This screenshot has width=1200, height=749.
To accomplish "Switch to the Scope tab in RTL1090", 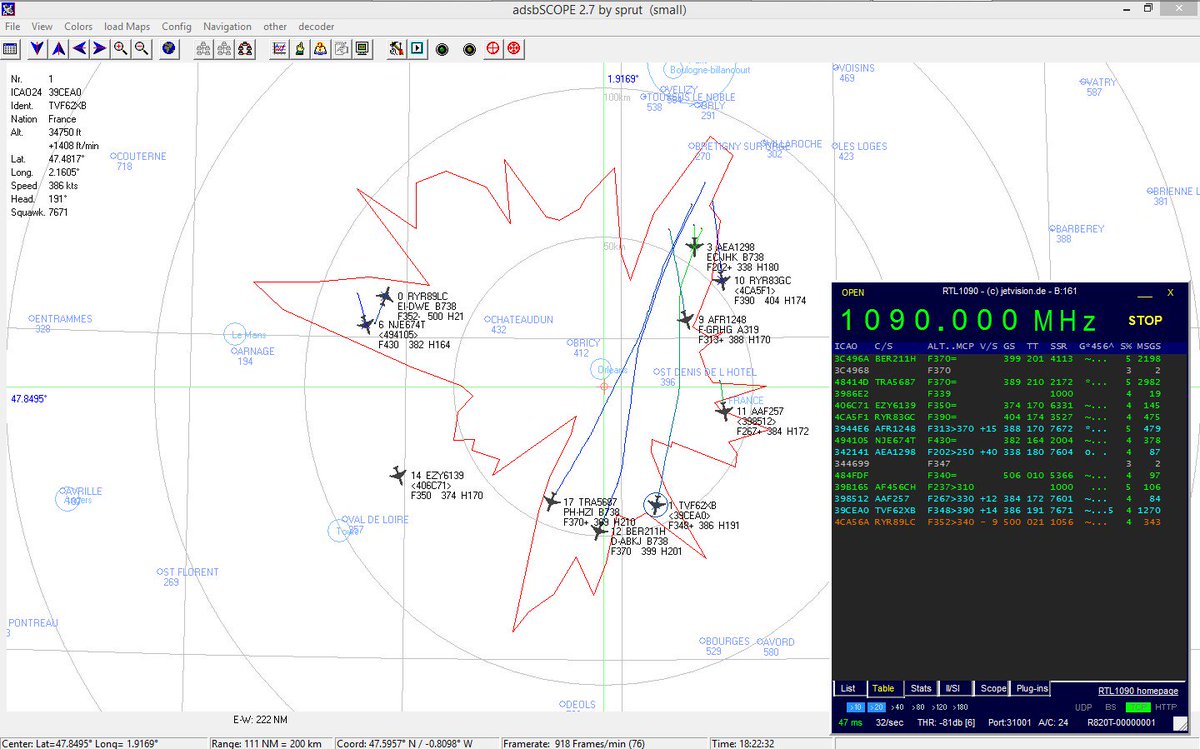I will point(993,688).
